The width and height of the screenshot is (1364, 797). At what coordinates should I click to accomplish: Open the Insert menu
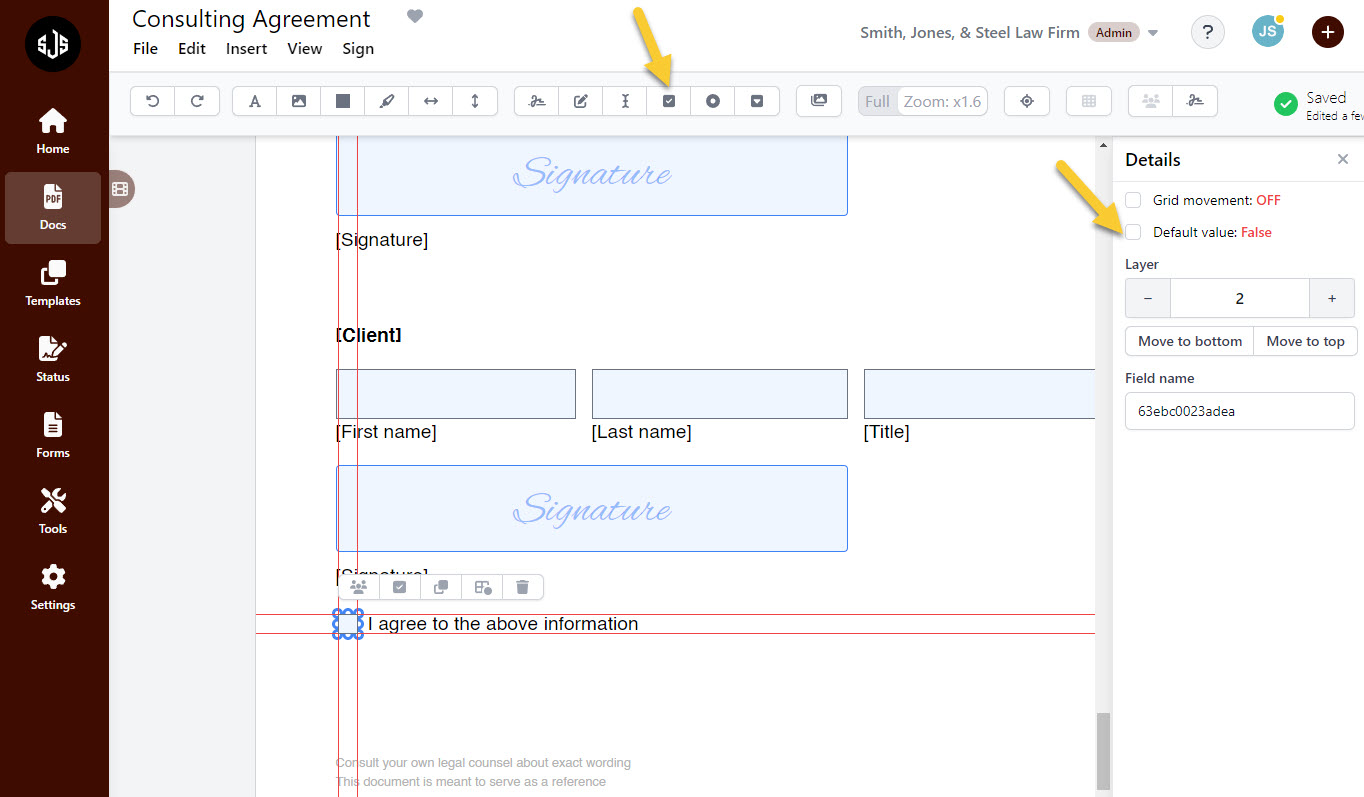tap(246, 48)
